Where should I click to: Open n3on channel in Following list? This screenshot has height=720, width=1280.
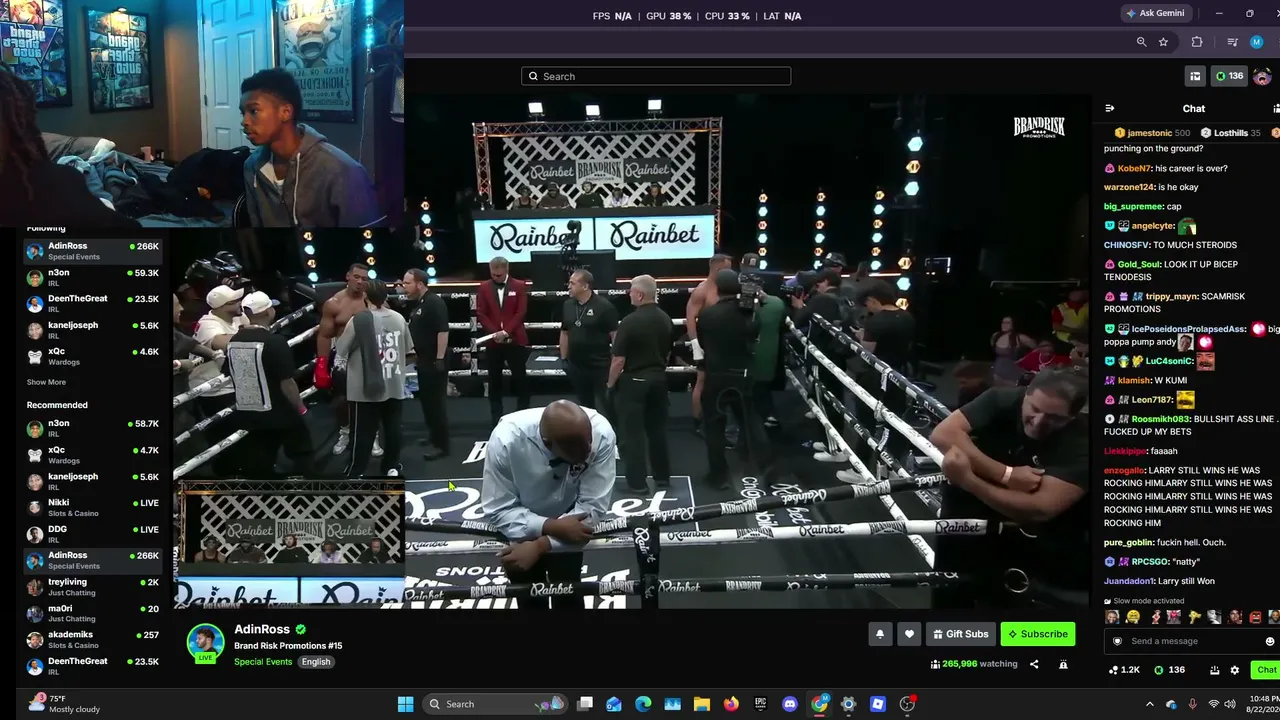[93, 277]
